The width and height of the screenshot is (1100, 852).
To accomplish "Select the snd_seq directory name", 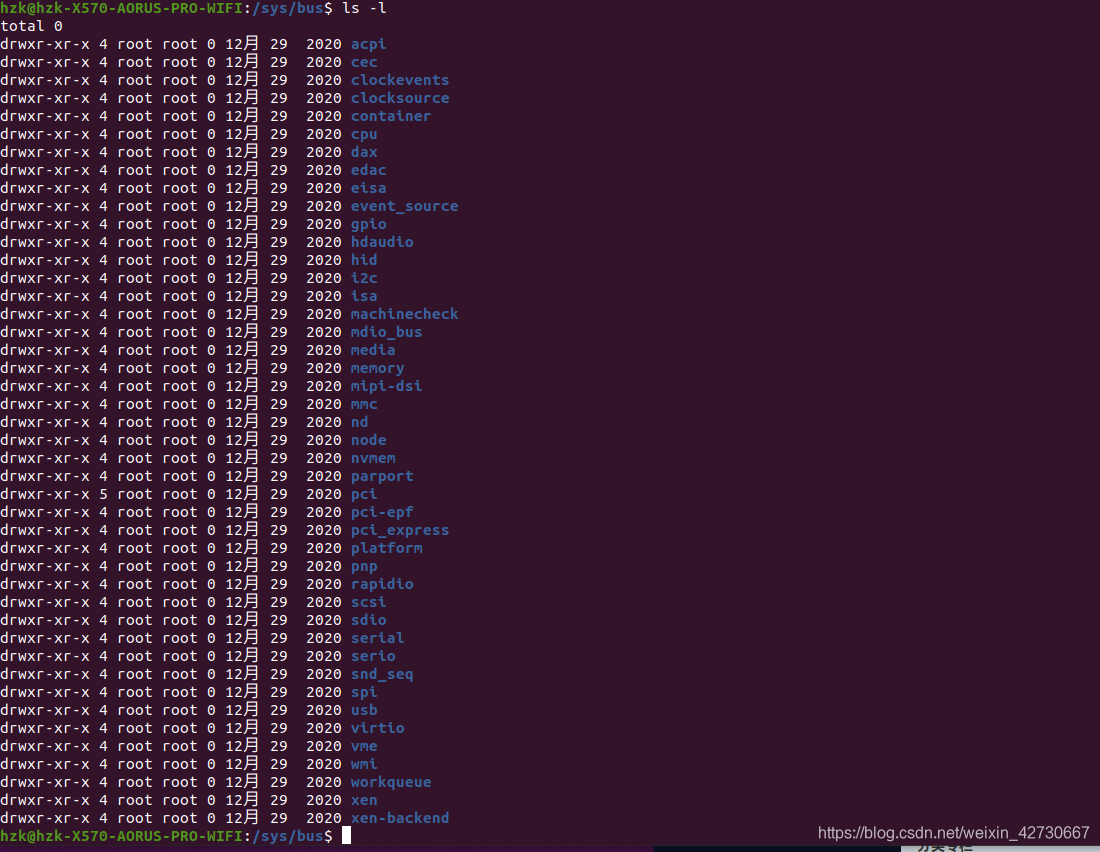I will coord(381,673).
